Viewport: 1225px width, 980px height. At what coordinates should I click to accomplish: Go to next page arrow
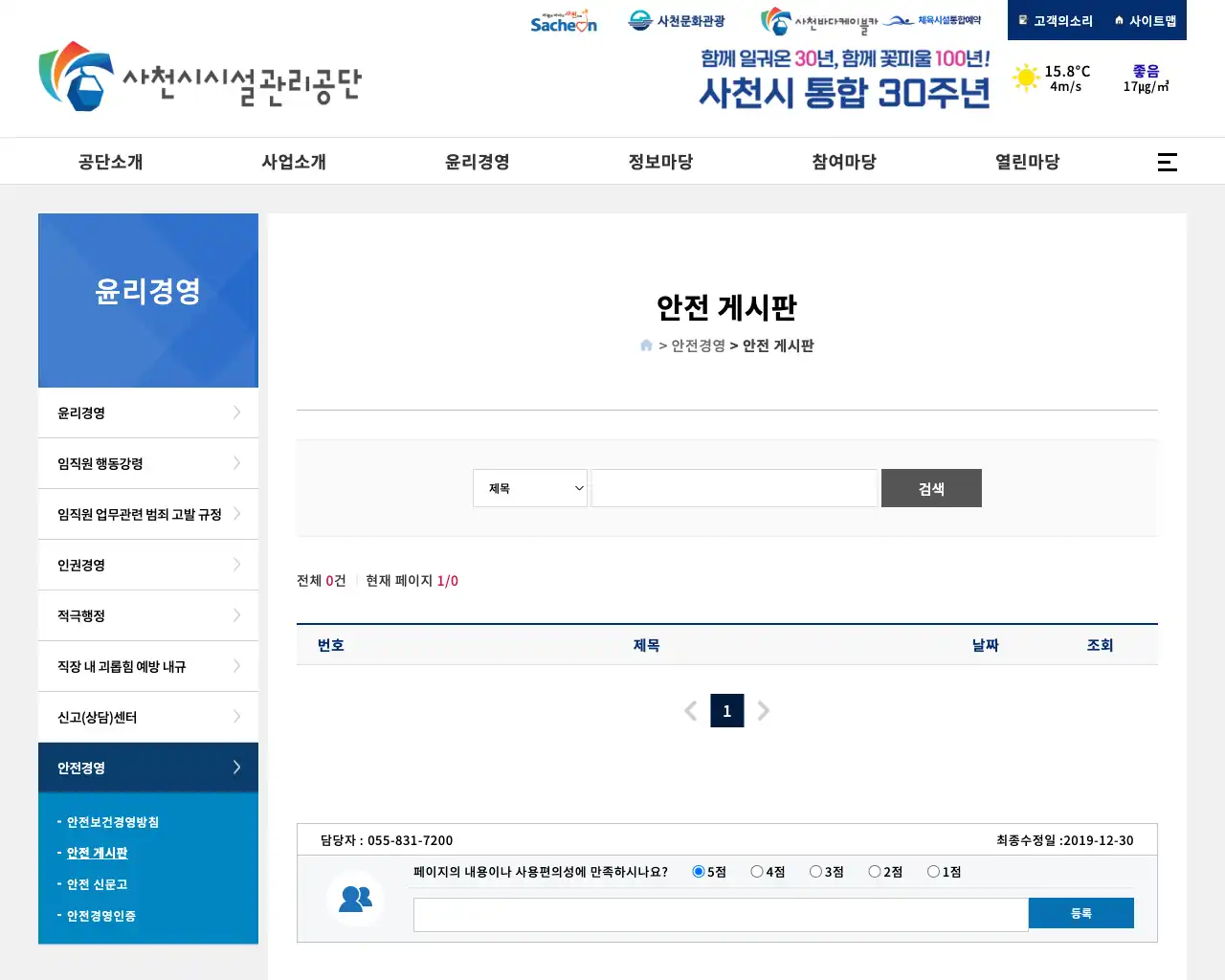pyautogui.click(x=764, y=711)
